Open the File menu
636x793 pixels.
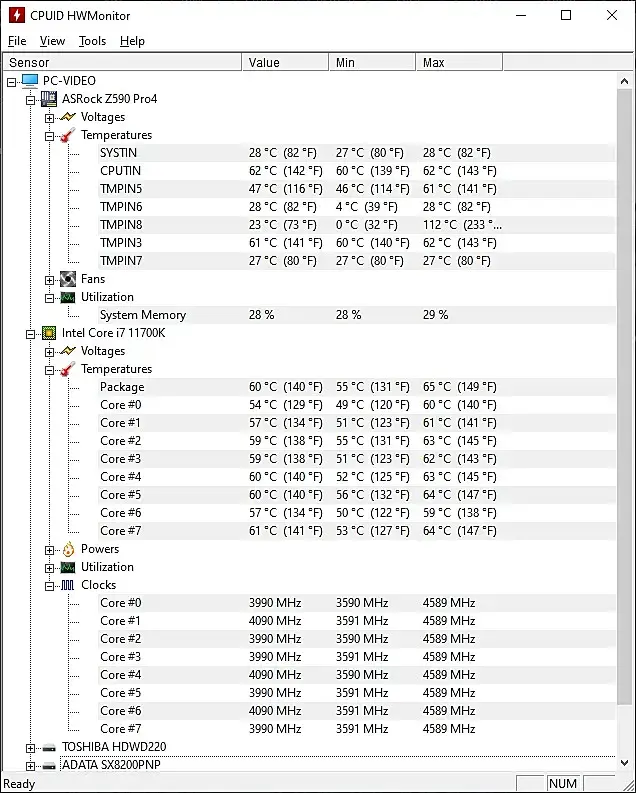(x=17, y=41)
